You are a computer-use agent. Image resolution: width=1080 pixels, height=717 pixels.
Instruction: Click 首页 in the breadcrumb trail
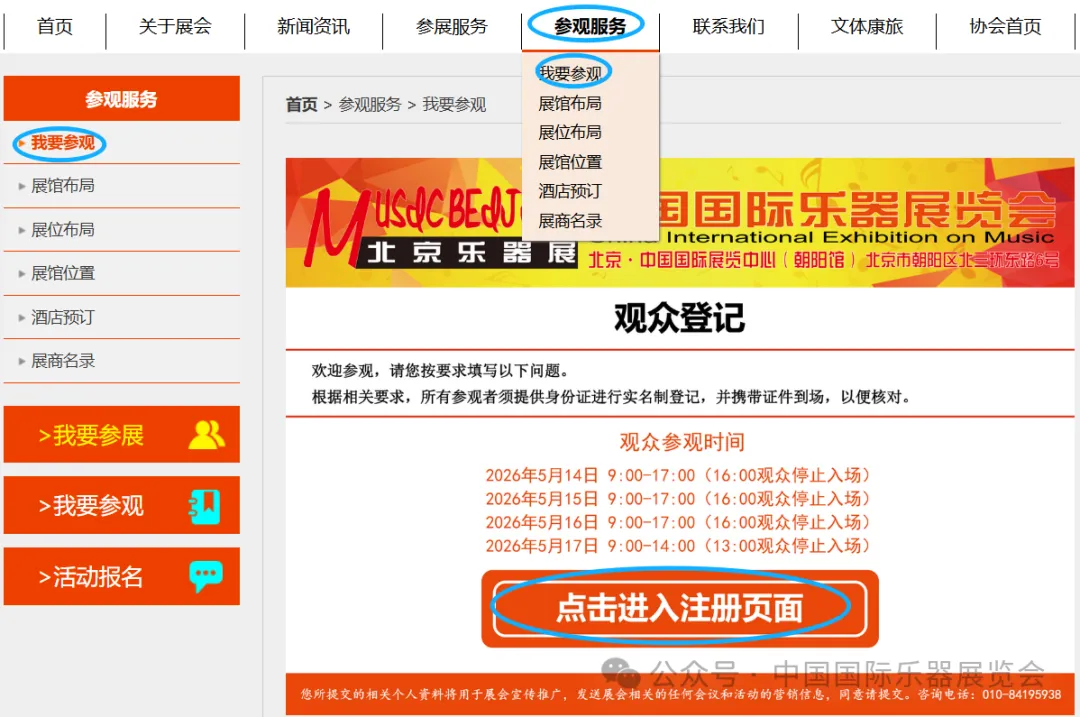coord(302,105)
